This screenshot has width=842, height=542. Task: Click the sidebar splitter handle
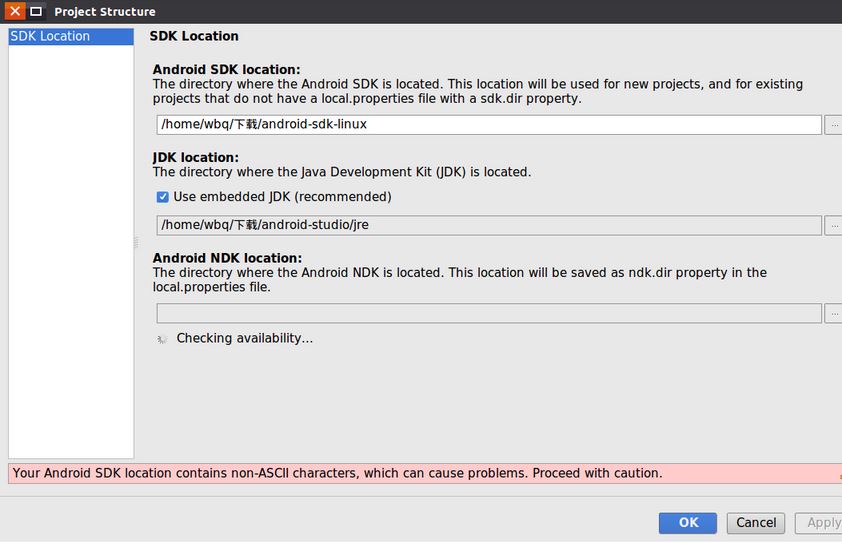[136, 242]
